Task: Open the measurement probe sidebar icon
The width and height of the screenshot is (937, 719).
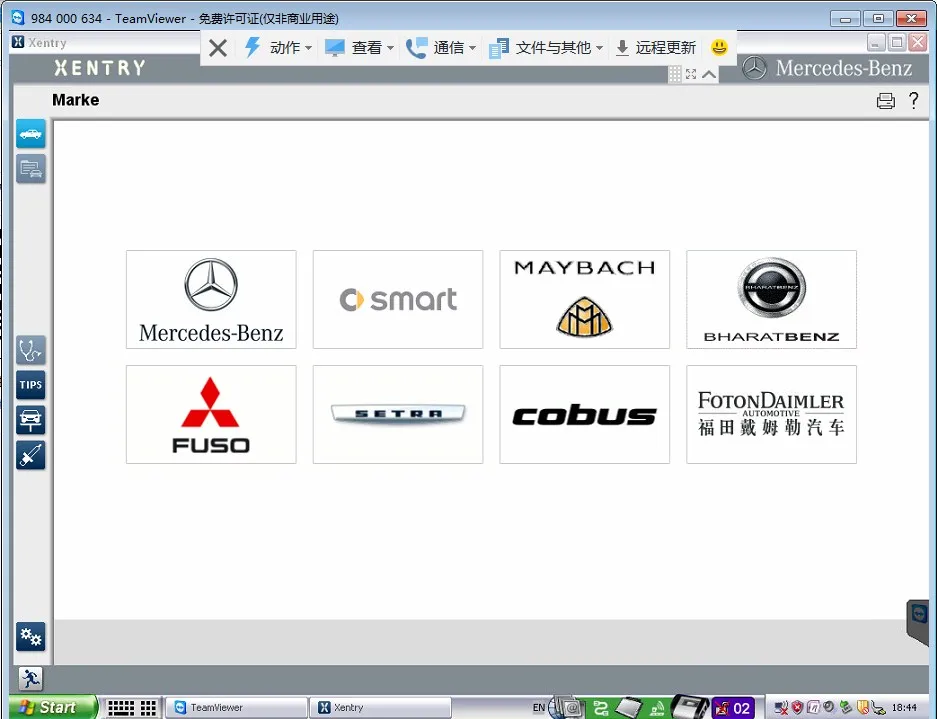Action: tap(30, 455)
